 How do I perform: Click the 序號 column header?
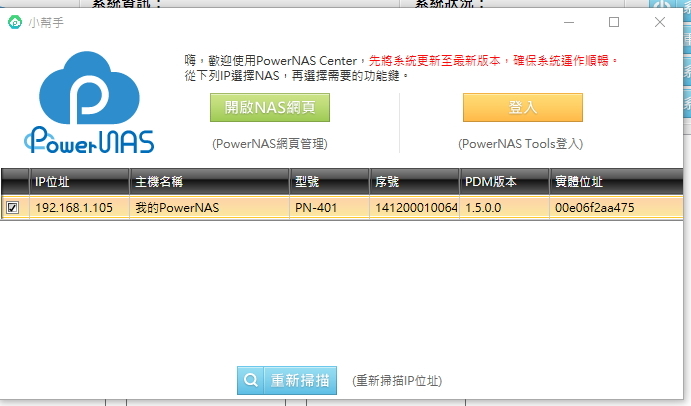click(415, 182)
